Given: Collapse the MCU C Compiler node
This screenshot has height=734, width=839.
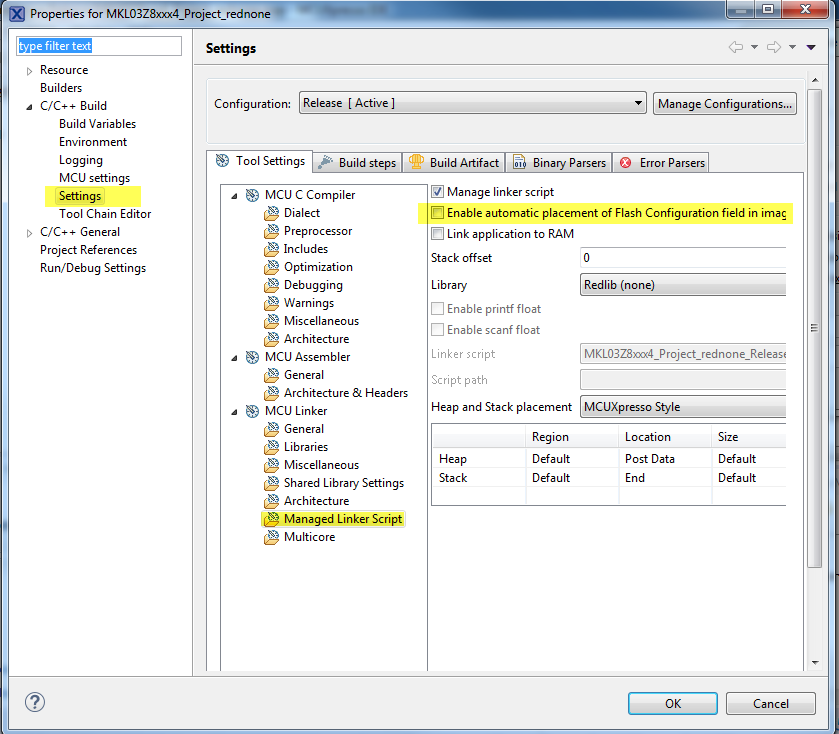Looking at the screenshot, I should click(x=234, y=196).
